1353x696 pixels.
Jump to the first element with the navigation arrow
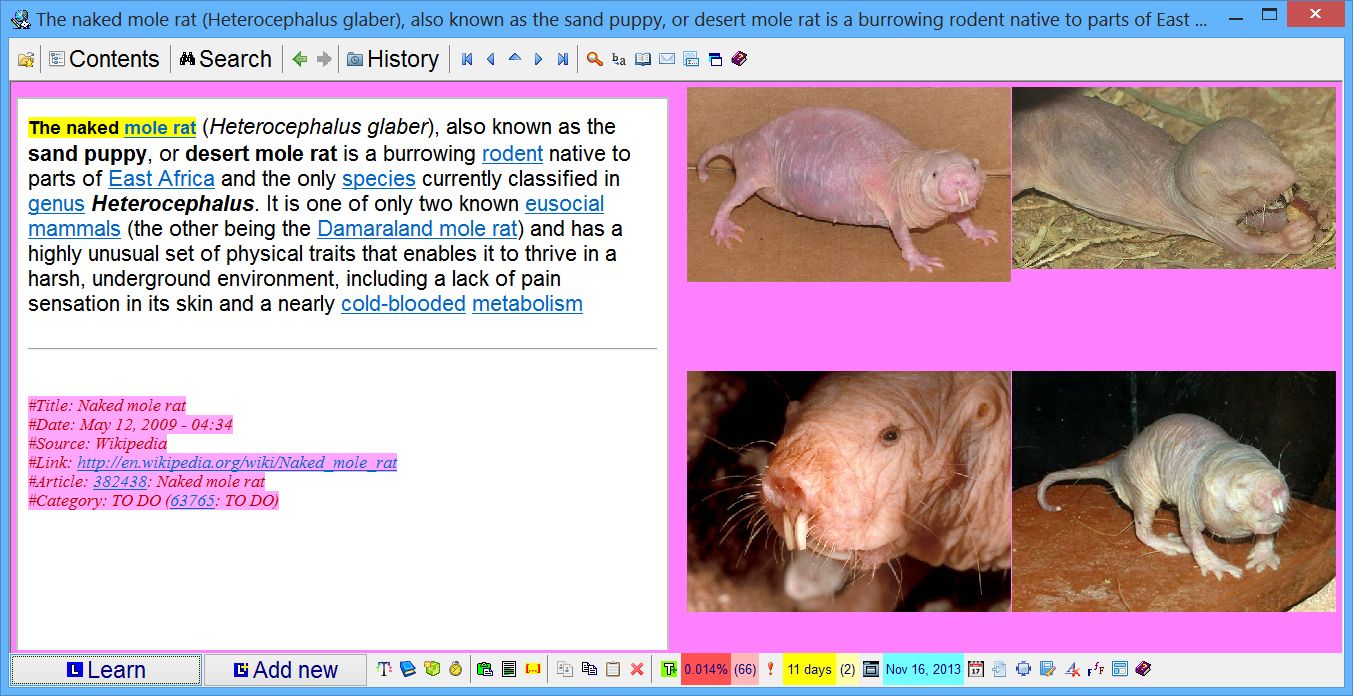pos(467,60)
